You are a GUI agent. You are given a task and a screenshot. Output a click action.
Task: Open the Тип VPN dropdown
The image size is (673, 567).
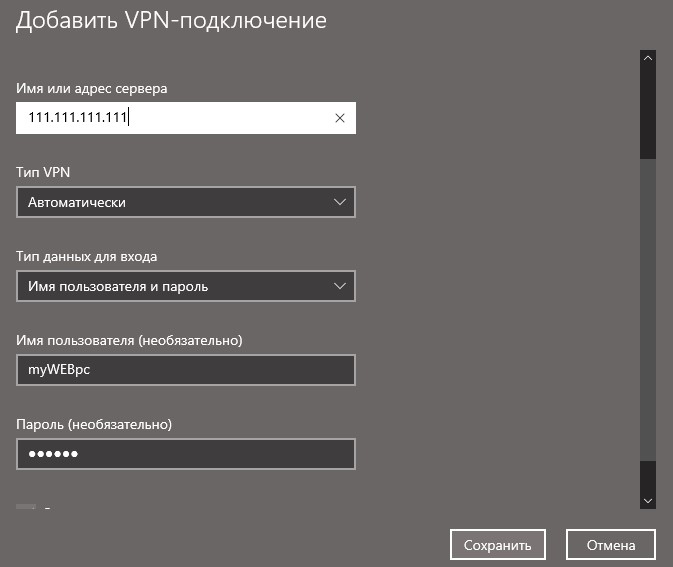[x=186, y=202]
